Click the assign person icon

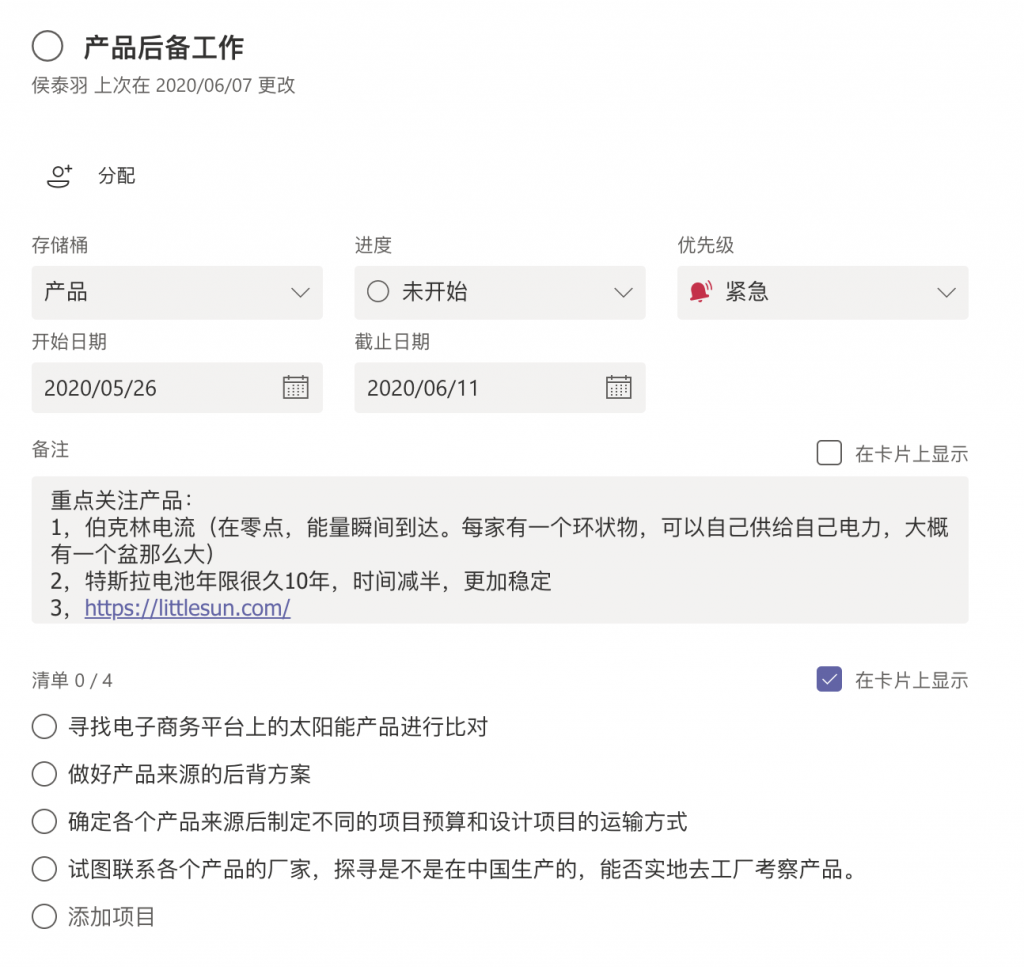[x=59, y=176]
